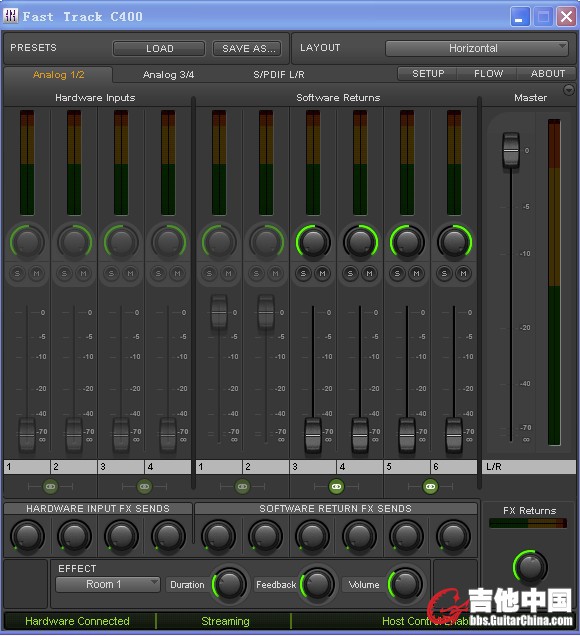This screenshot has width=580, height=636.
Task: Click software return 1 FX send knob
Action: click(x=219, y=536)
